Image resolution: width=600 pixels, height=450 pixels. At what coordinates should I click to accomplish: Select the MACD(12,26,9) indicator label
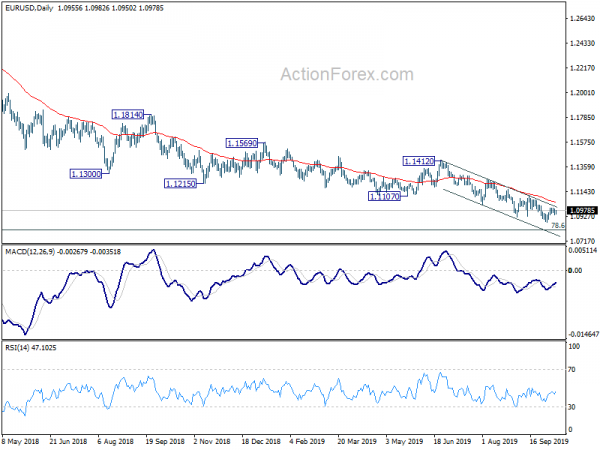click(x=30, y=252)
